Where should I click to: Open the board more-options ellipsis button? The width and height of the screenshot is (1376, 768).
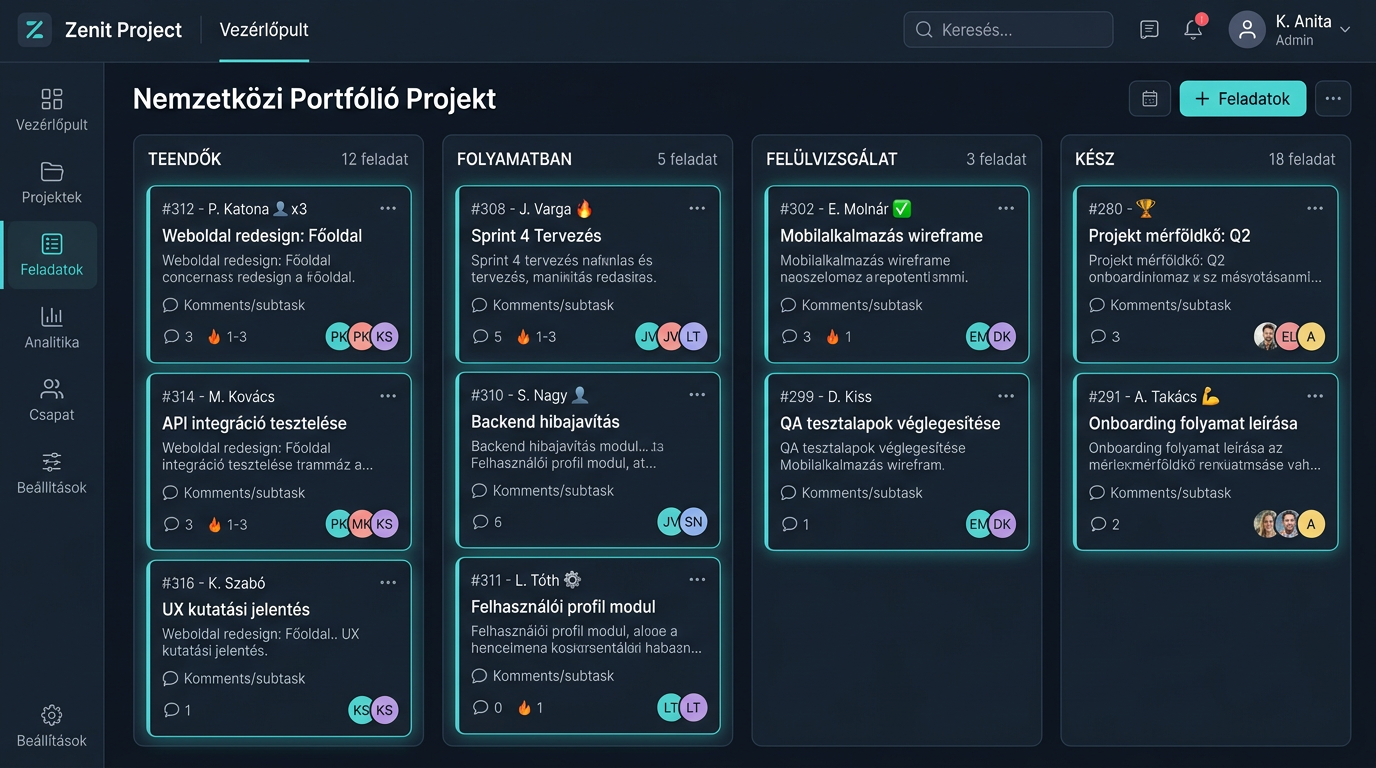[x=1333, y=99]
